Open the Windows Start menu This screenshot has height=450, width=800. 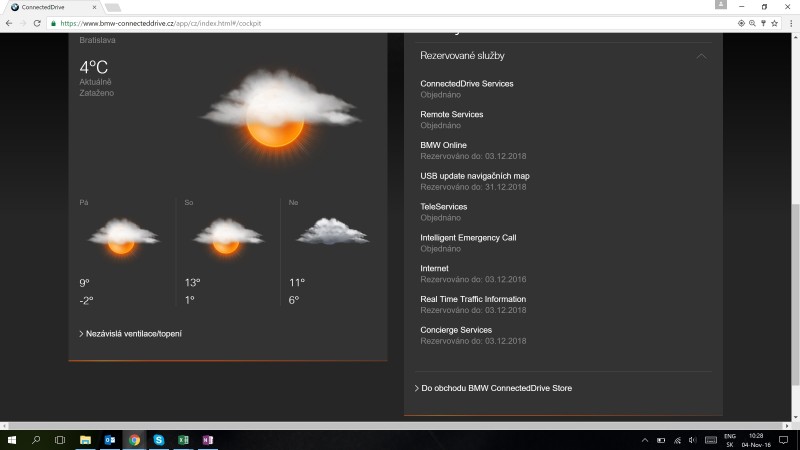pyautogui.click(x=11, y=440)
